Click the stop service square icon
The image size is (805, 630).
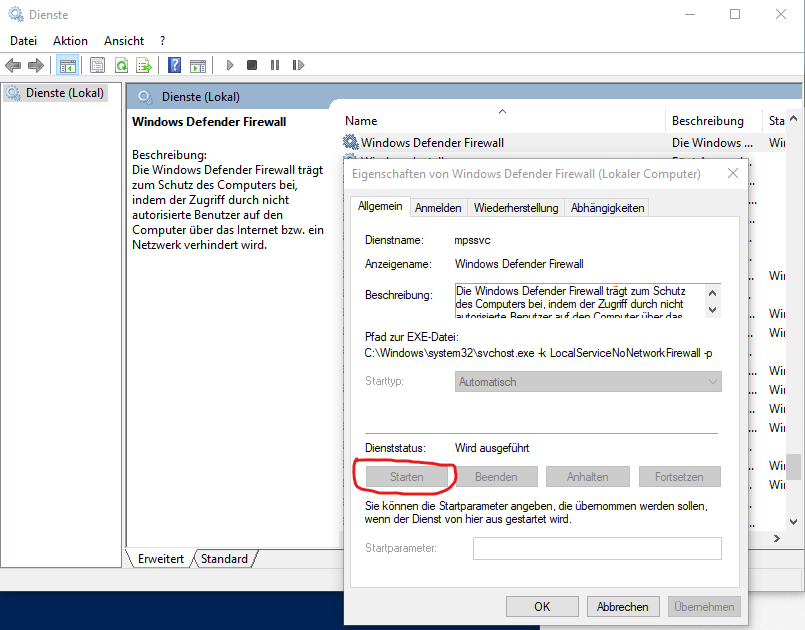coord(252,65)
